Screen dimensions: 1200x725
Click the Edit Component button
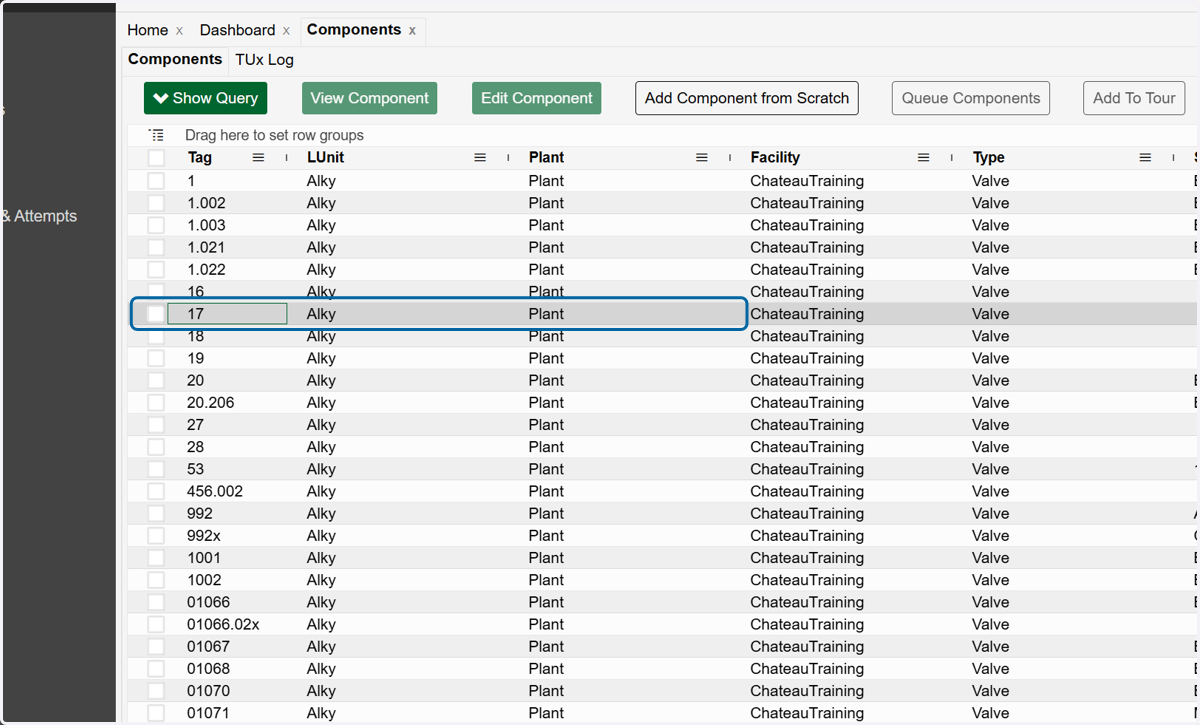[537, 98]
